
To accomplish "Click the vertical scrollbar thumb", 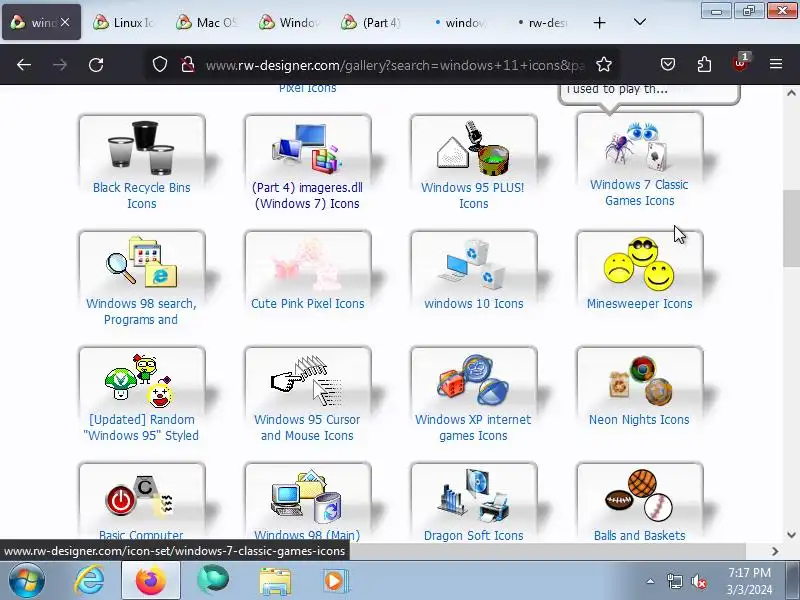I will point(791,228).
